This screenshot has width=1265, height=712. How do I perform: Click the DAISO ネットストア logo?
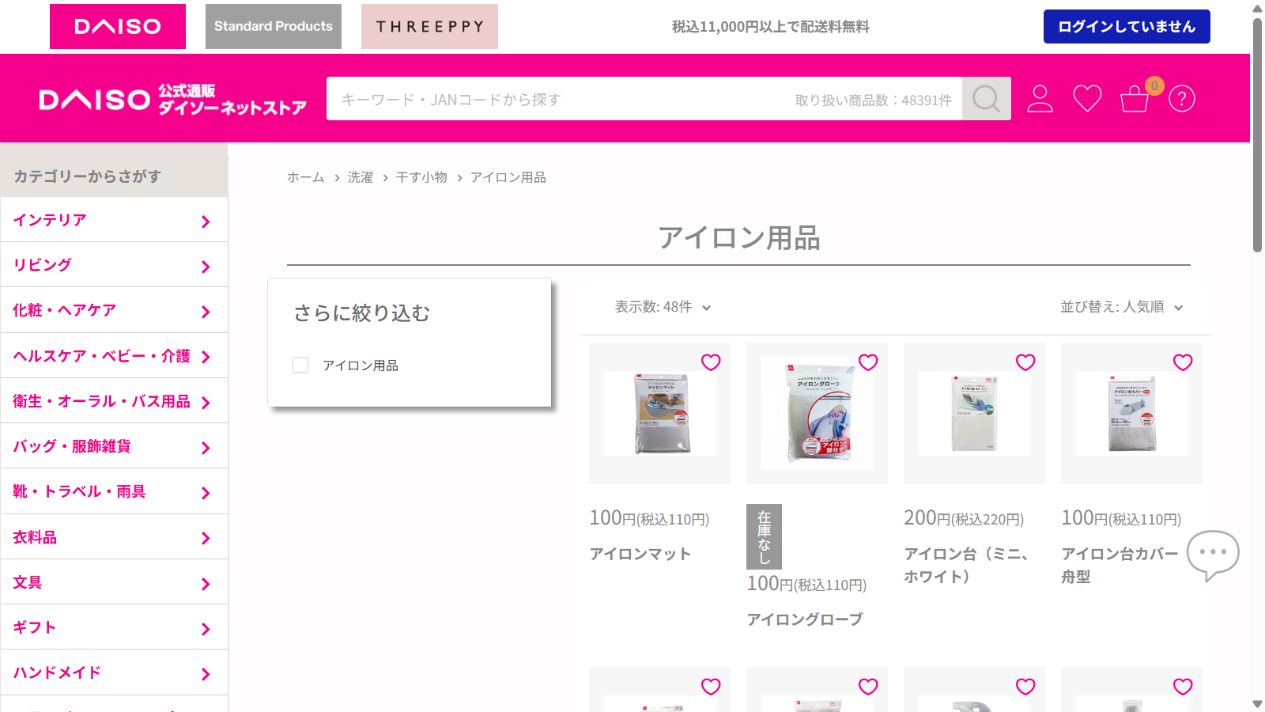172,99
